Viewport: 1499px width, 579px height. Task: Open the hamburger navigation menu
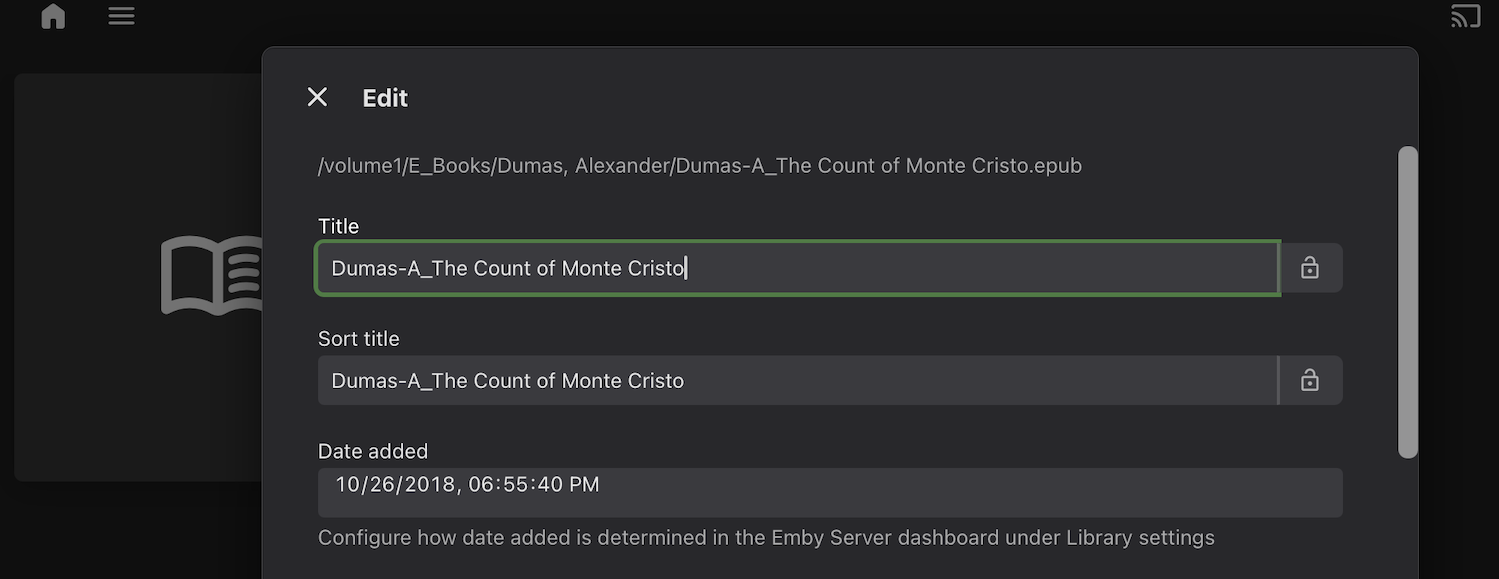122,16
